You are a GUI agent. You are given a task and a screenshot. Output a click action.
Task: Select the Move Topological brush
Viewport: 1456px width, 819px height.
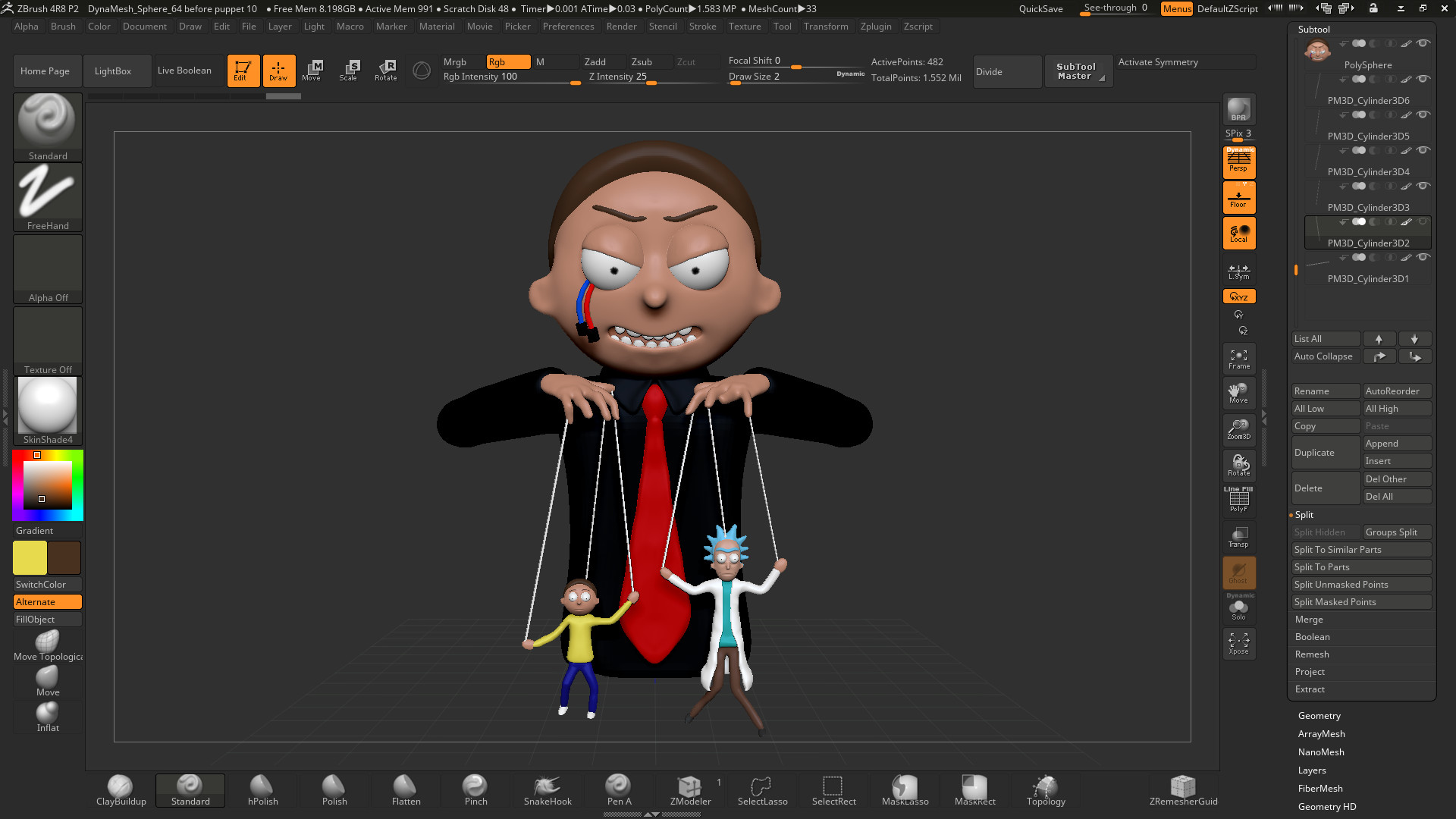[x=48, y=645]
